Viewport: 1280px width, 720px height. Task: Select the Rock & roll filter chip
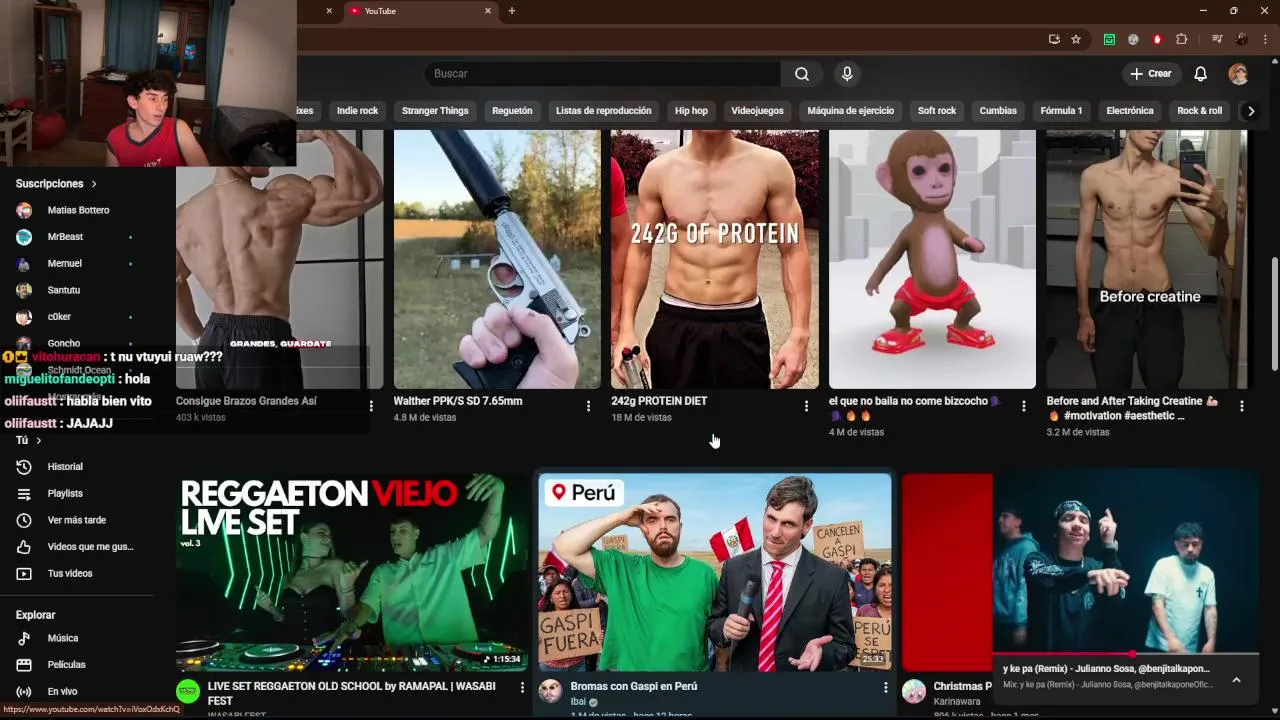[1199, 111]
